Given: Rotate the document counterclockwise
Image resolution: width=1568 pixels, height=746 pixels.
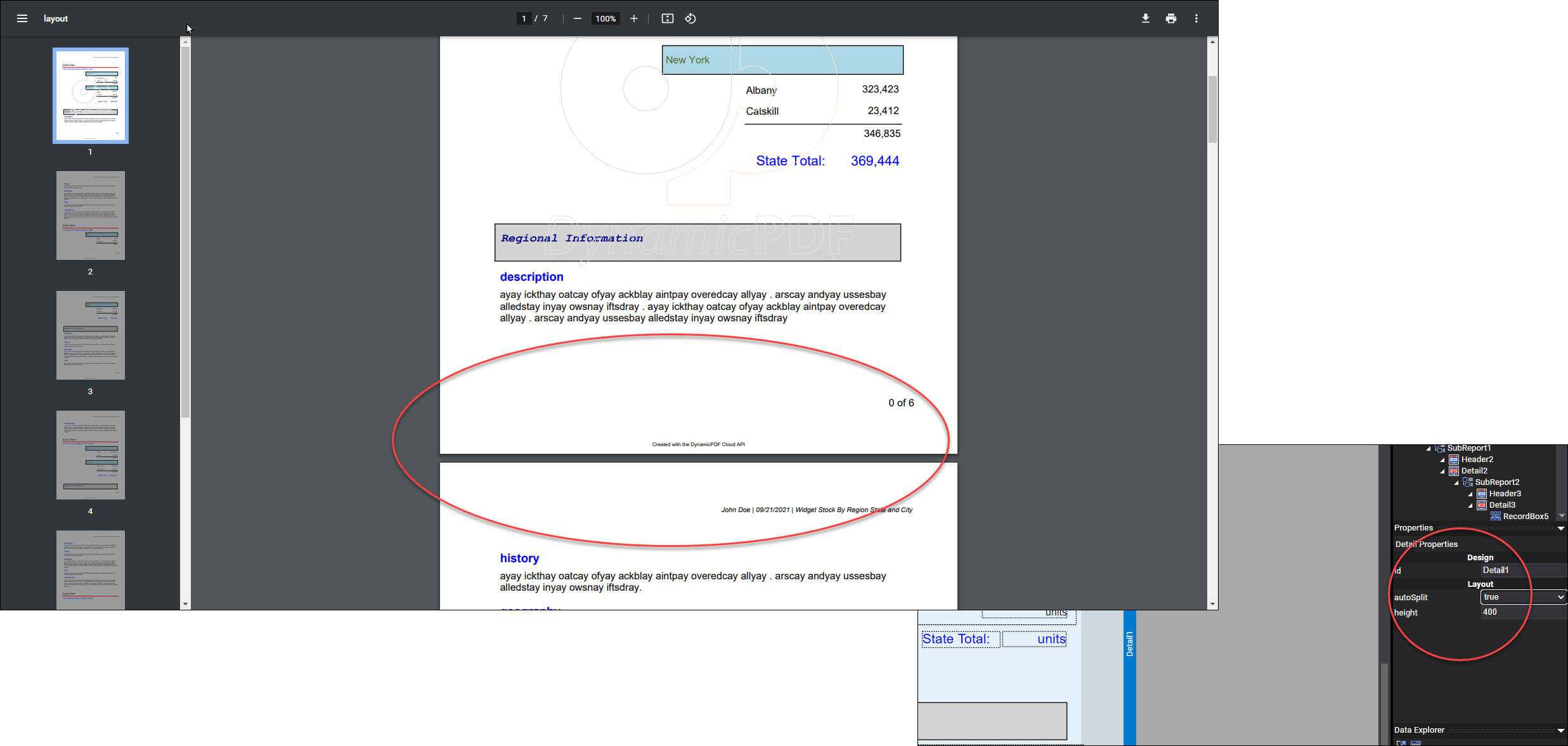Looking at the screenshot, I should click(x=690, y=18).
